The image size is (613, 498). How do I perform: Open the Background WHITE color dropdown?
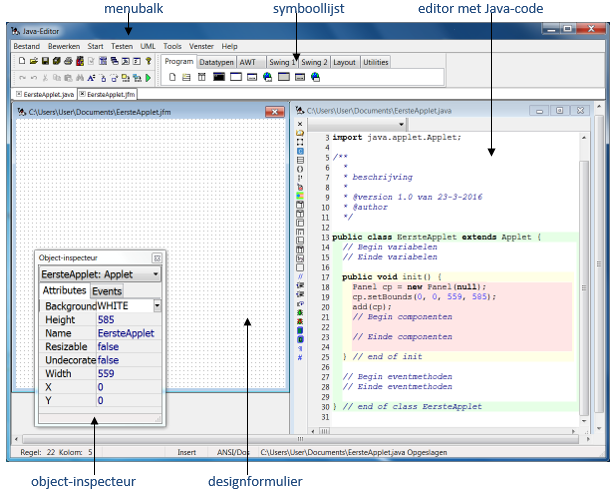[157, 305]
